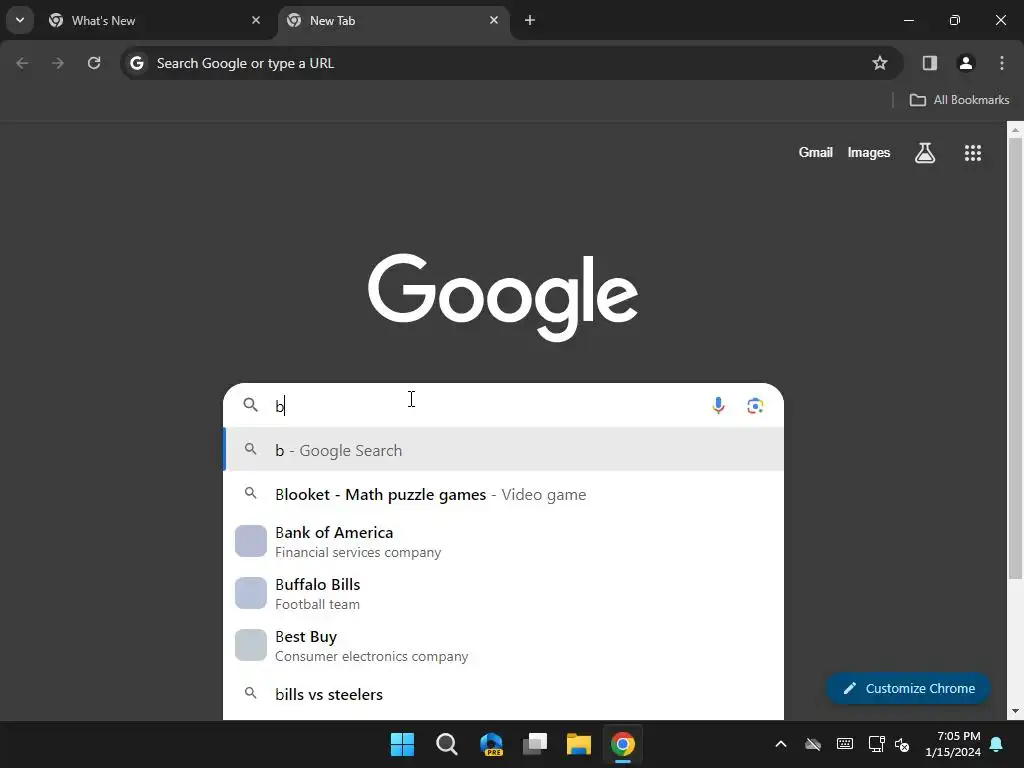Choose Blooket - Math puzzle games suggestion

pyautogui.click(x=504, y=494)
